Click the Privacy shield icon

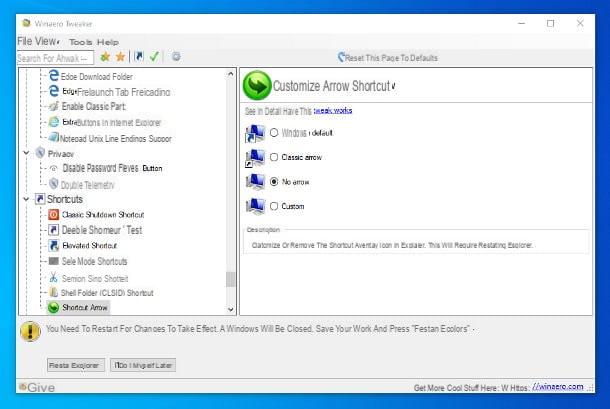point(40,153)
